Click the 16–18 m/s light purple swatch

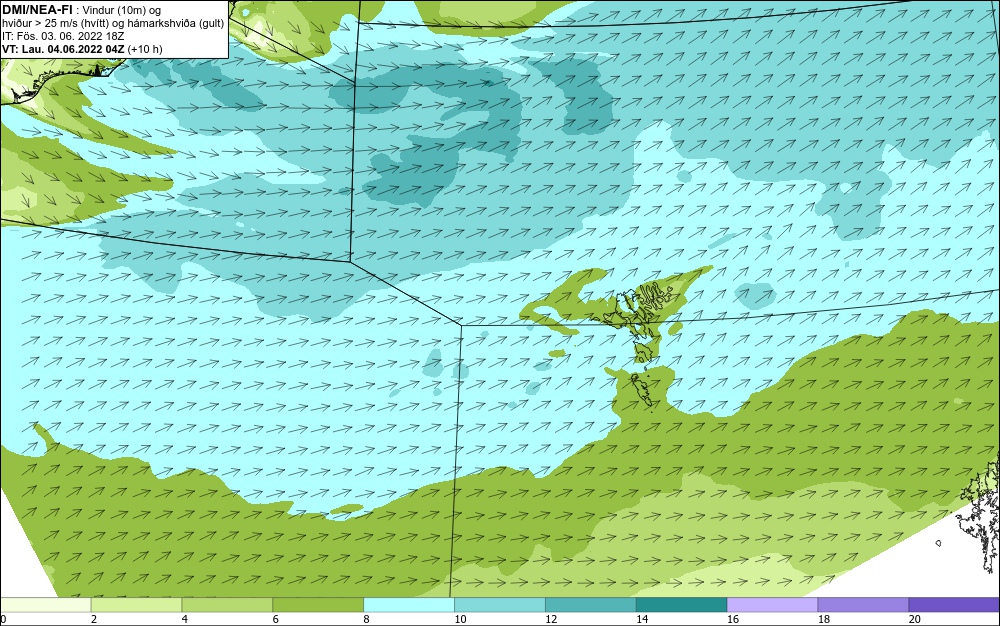point(772,605)
